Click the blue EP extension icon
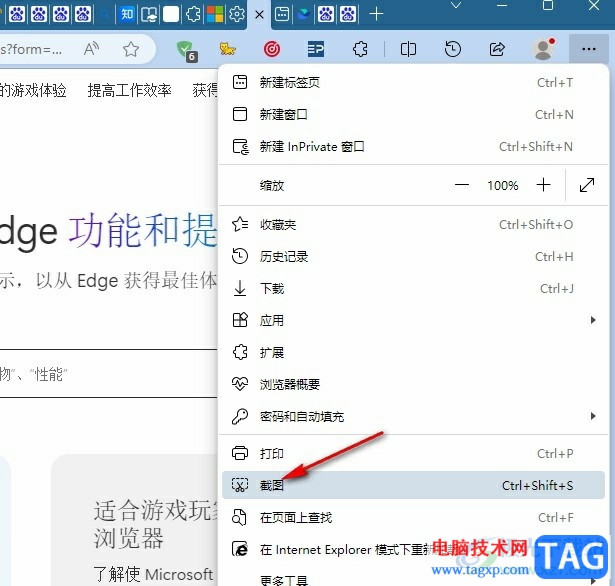This screenshot has width=615, height=586. tap(316, 49)
